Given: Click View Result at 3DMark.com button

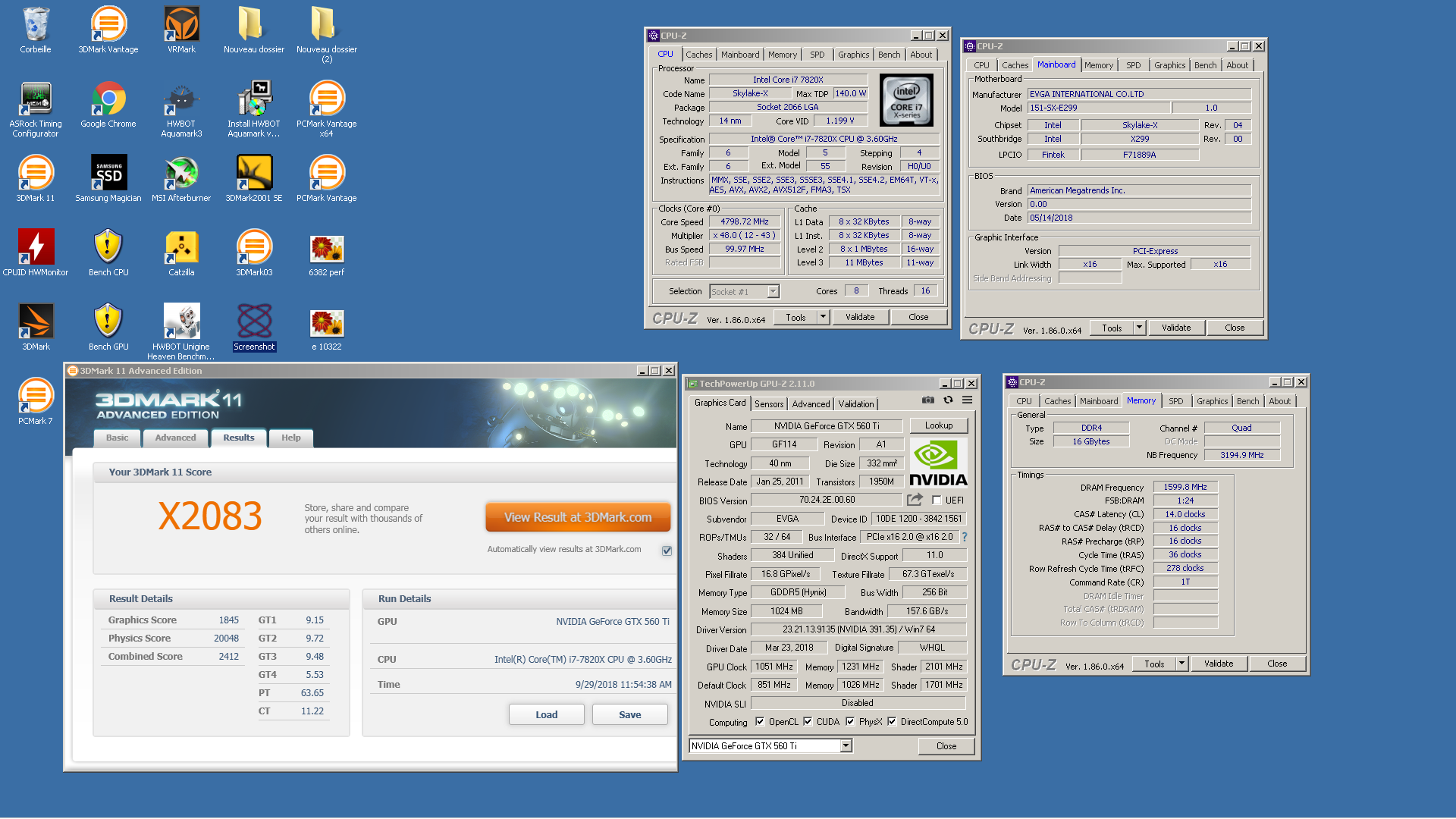Looking at the screenshot, I should (578, 517).
